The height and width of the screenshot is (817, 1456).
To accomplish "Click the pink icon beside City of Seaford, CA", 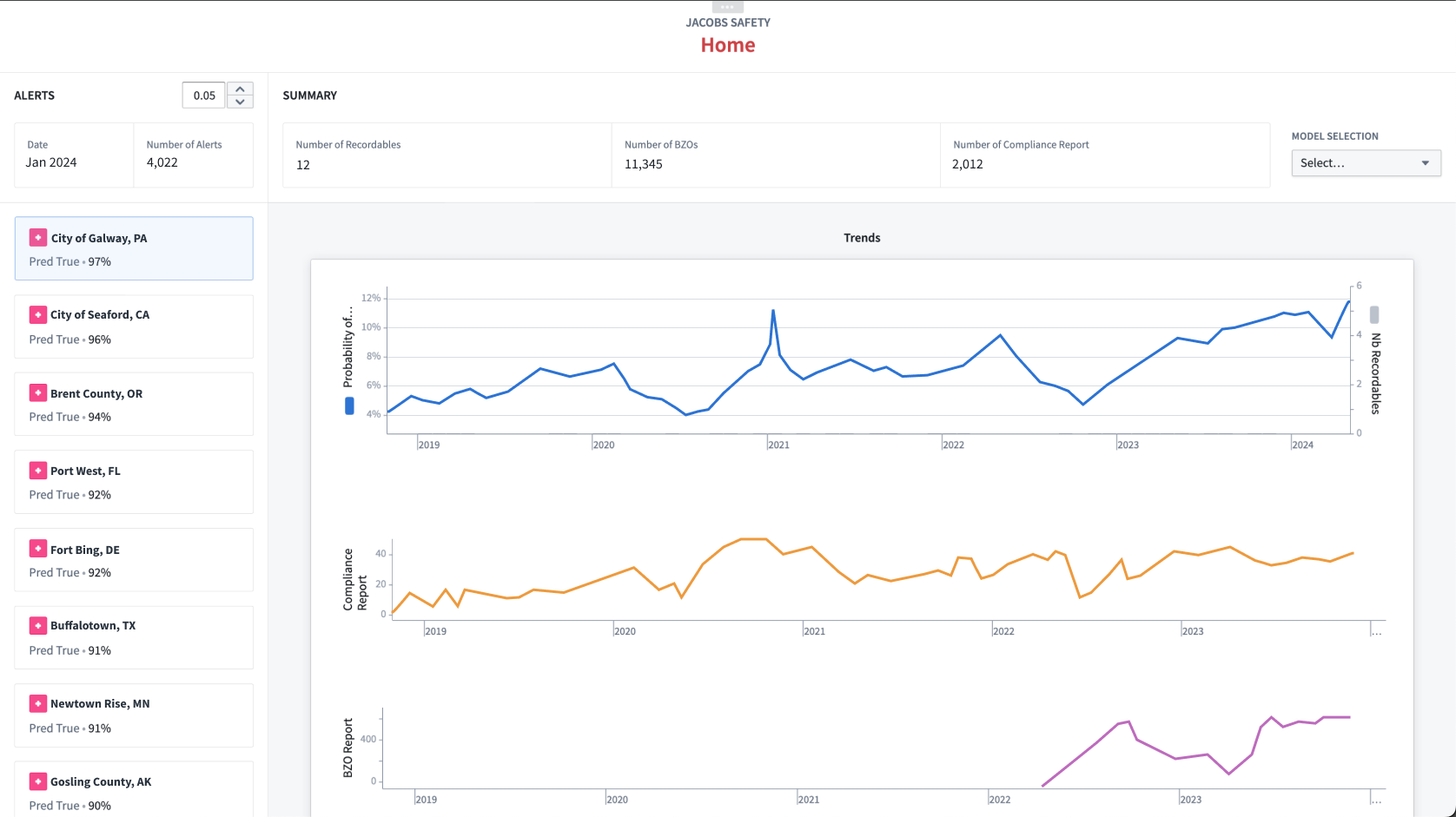I will pos(38,315).
